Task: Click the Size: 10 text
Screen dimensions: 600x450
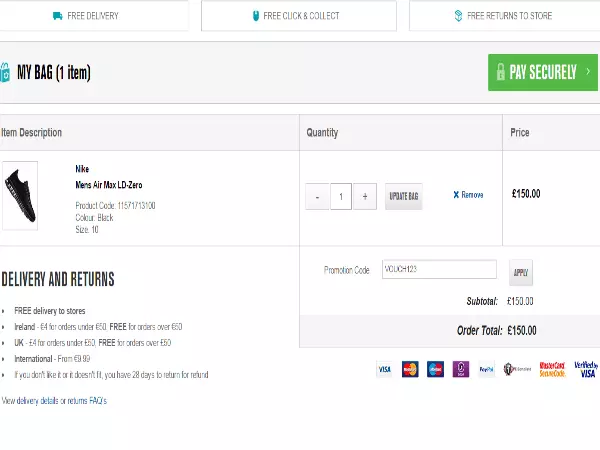Action: [x=87, y=230]
